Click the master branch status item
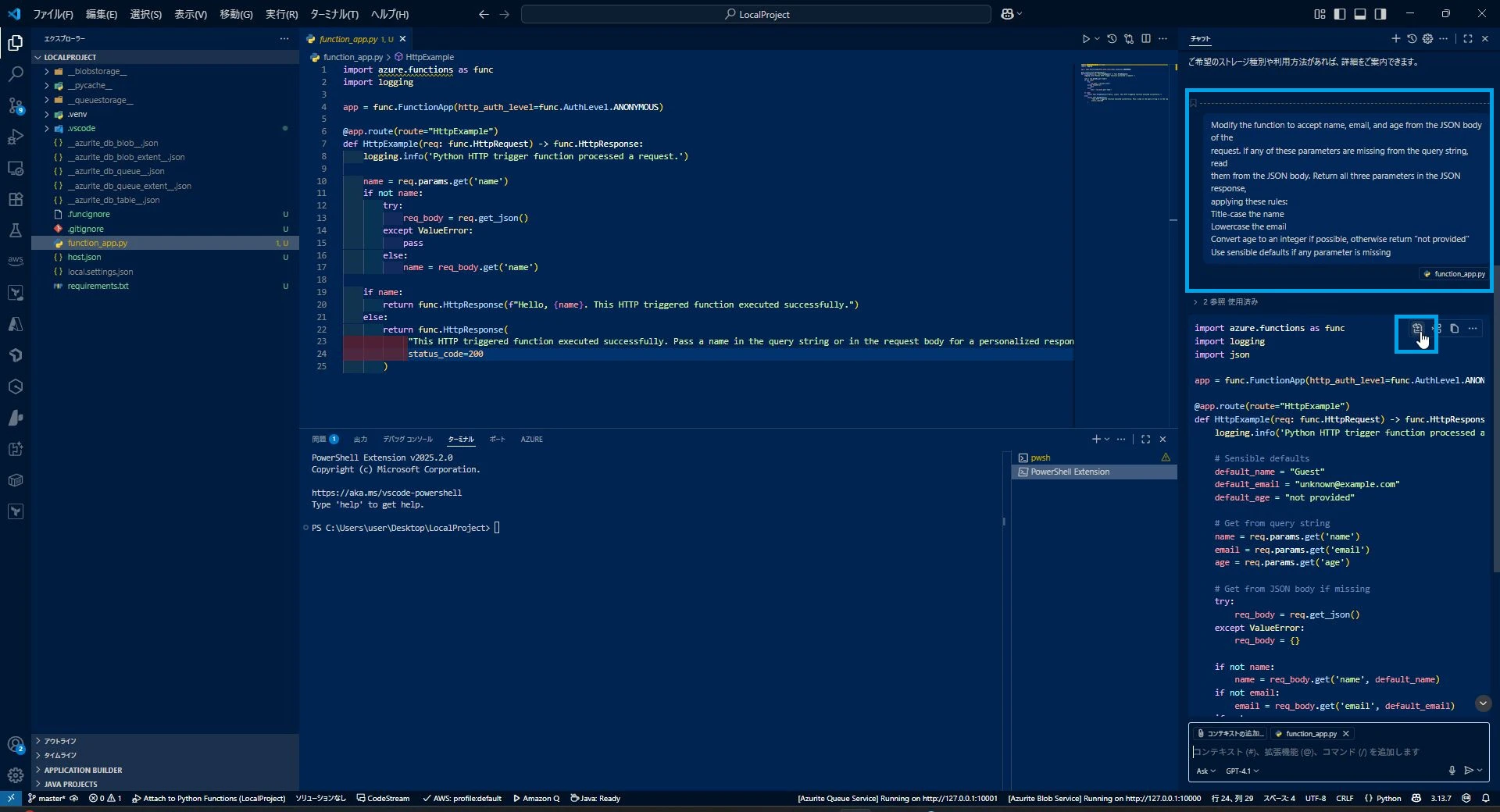Image resolution: width=1500 pixels, height=812 pixels. (x=47, y=798)
